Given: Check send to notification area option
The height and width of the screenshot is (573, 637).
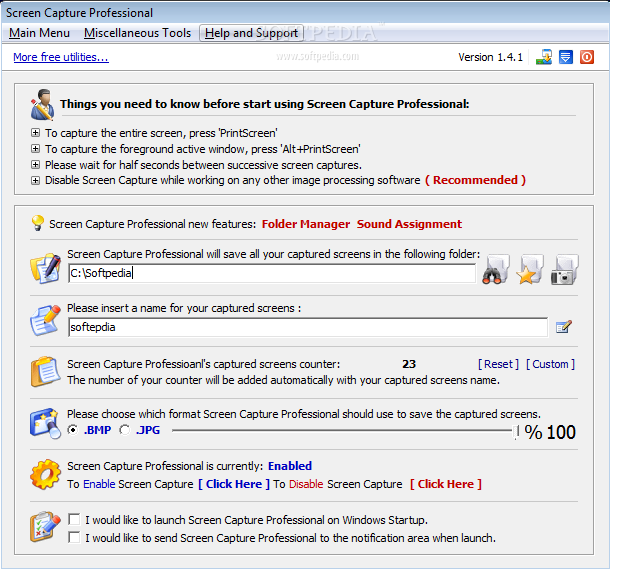Looking at the screenshot, I should 74,538.
